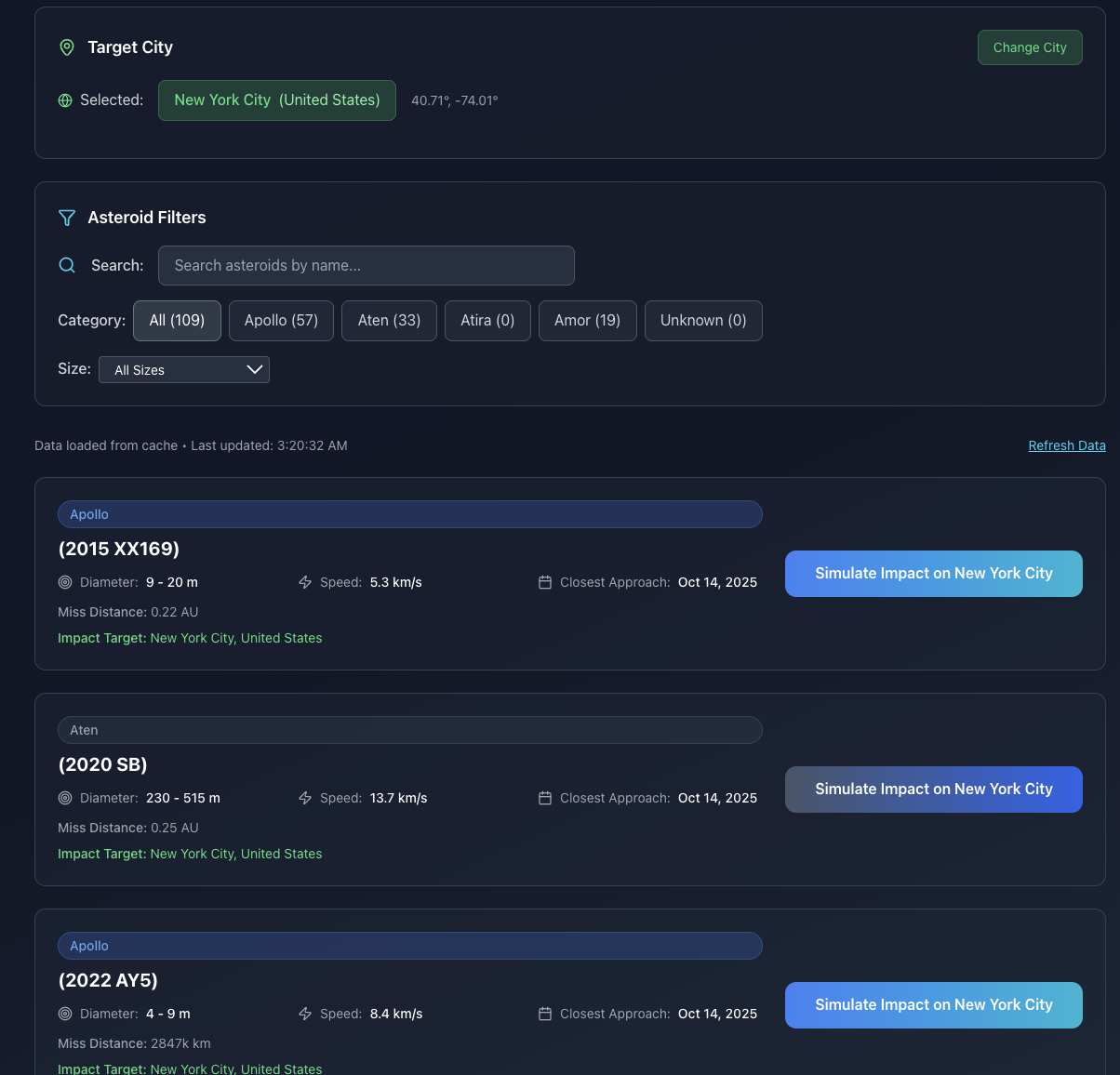Select the asteroid name (2022 AY5)
The width and height of the screenshot is (1120, 1075).
[x=108, y=980]
